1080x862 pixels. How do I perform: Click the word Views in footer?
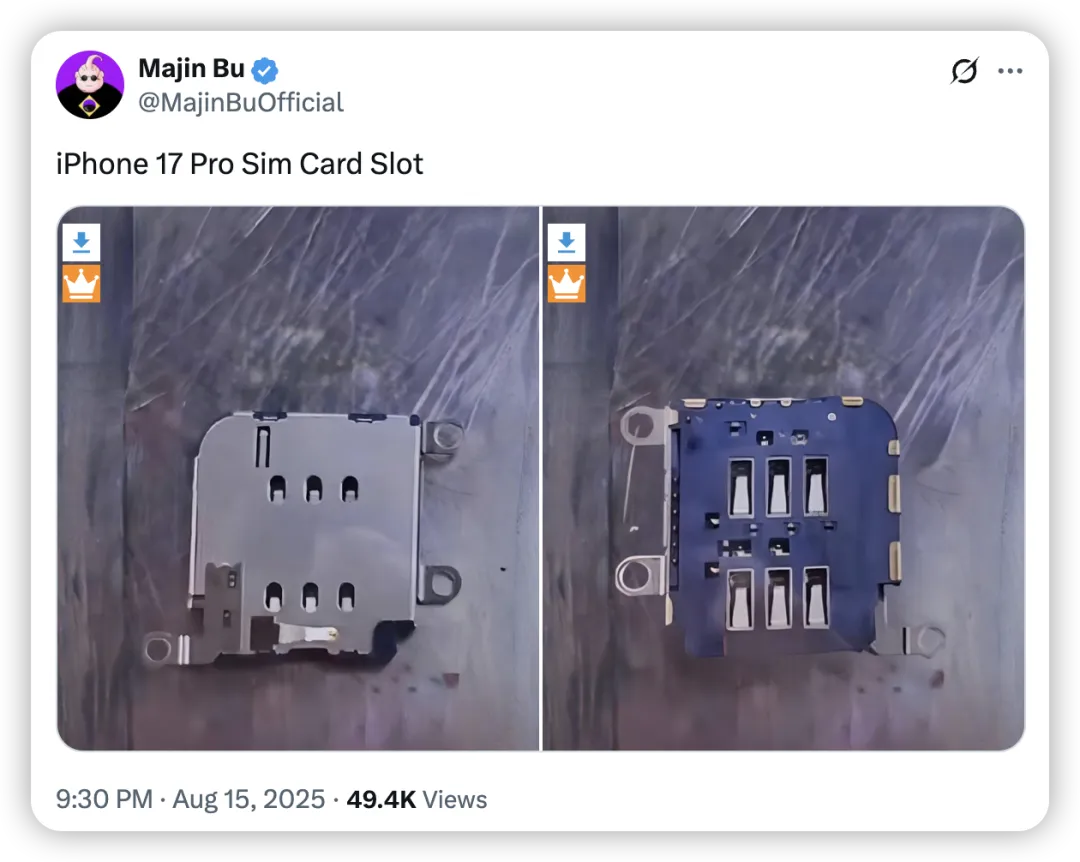(x=455, y=799)
